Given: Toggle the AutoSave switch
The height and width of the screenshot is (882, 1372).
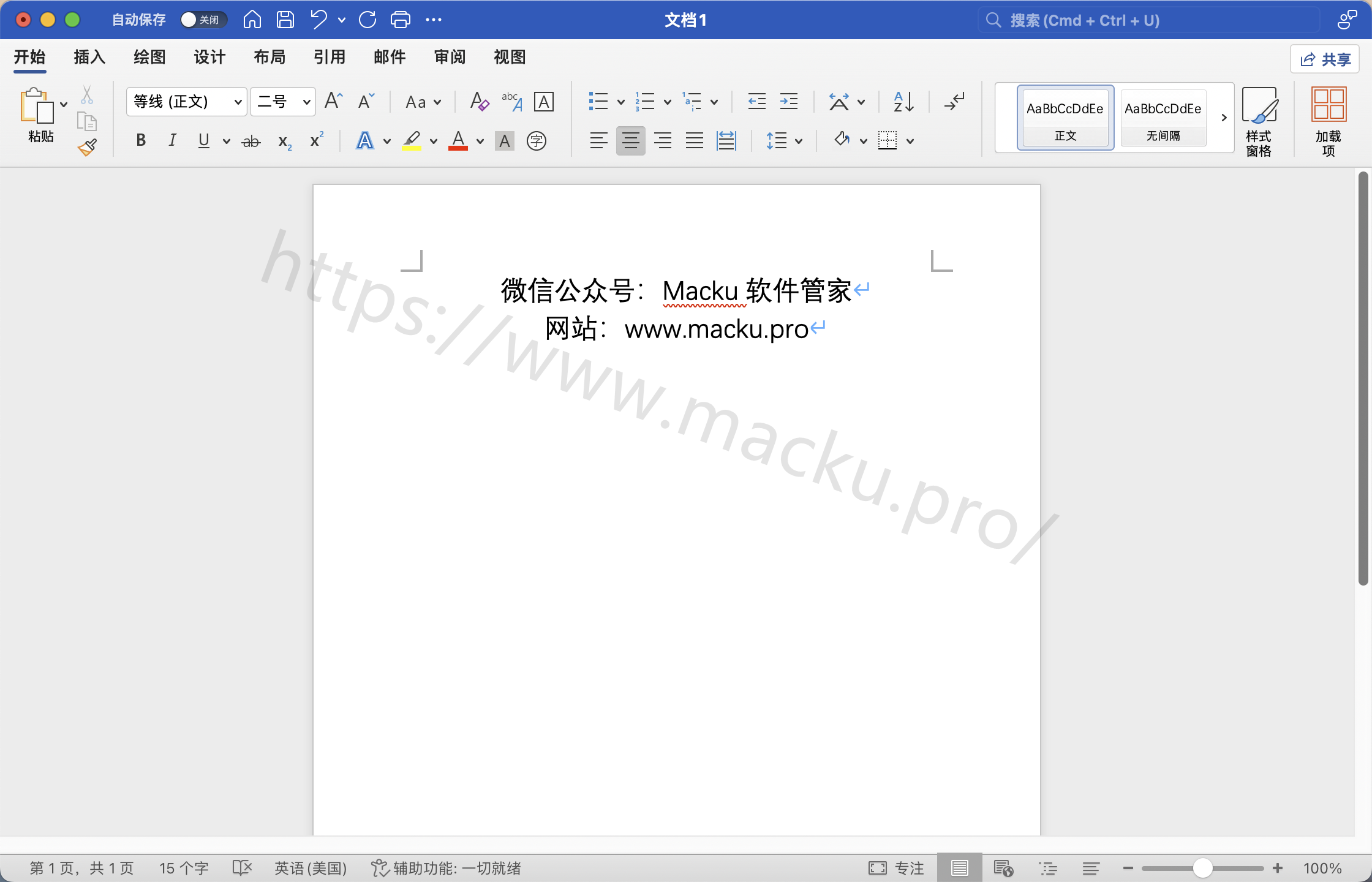Looking at the screenshot, I should tap(203, 20).
